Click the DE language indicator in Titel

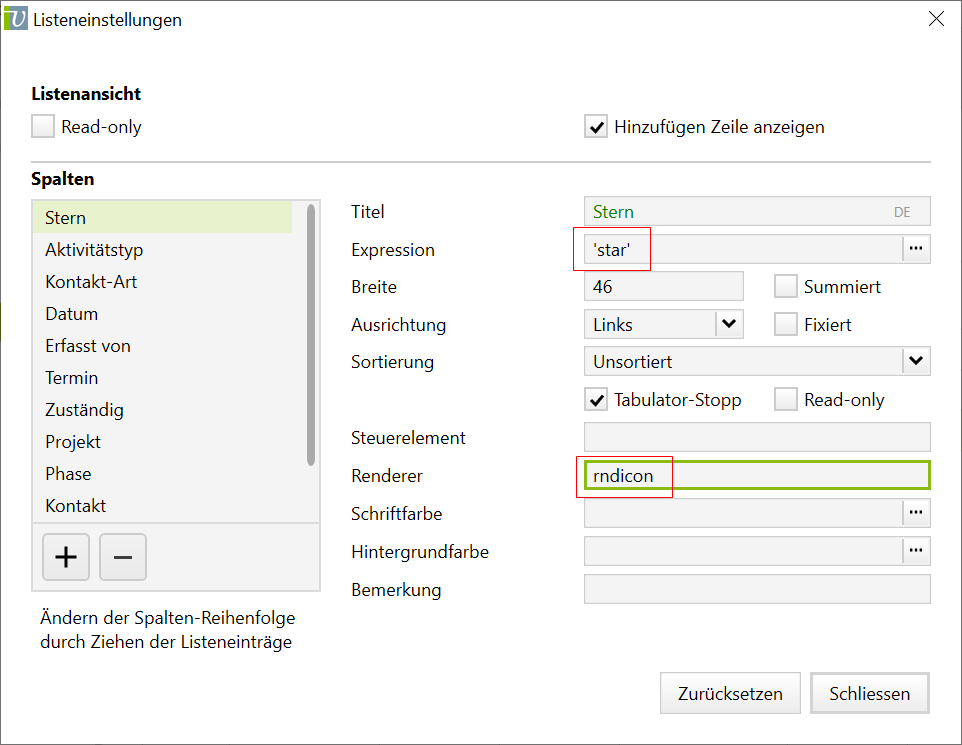902,212
